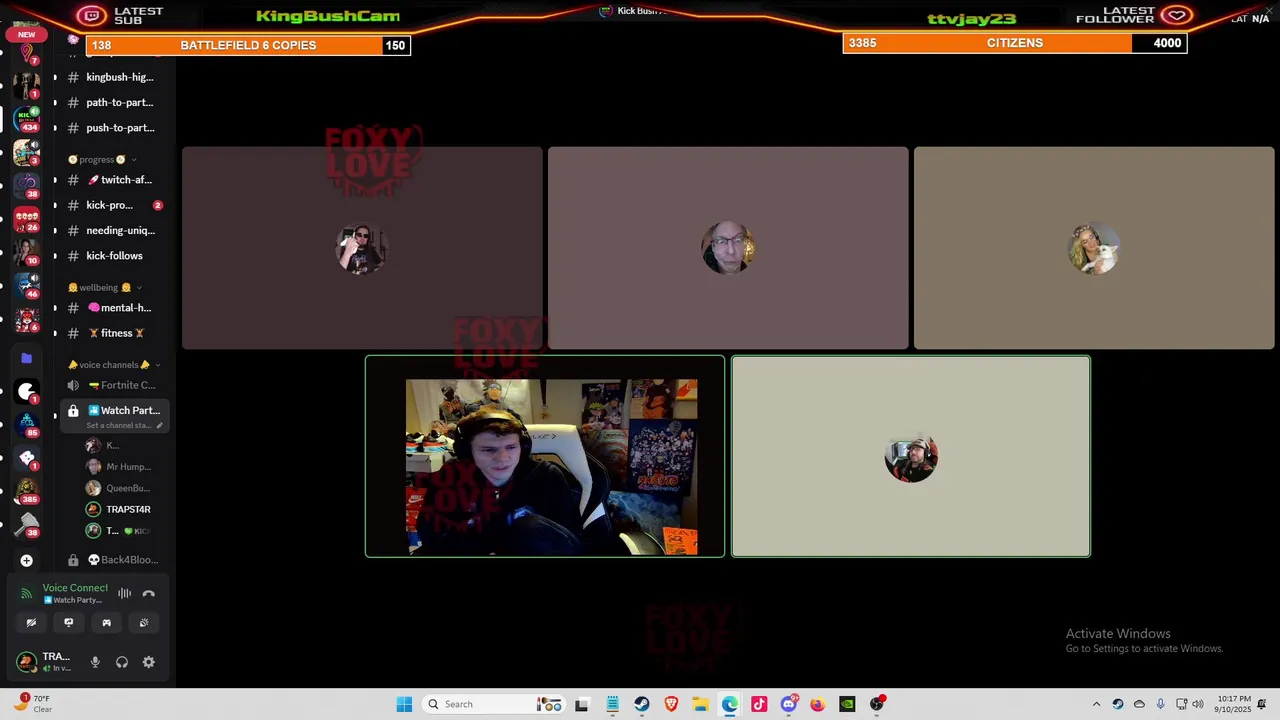Collapse the wellbeing category

pyautogui.click(x=105, y=287)
